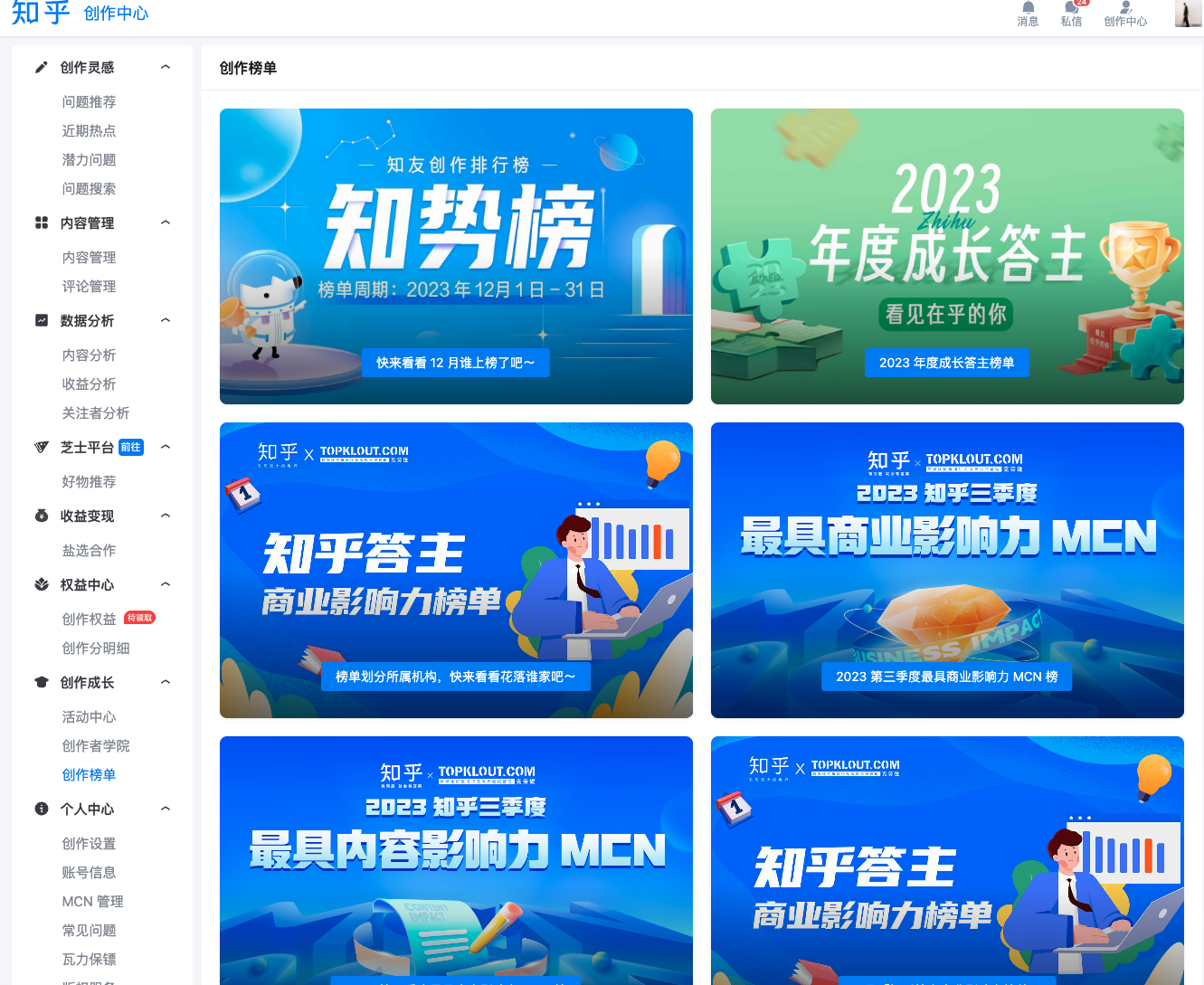This screenshot has width=1204, height=985.
Task: Click the chart icon next to 数据分析
Action: pos(42,320)
